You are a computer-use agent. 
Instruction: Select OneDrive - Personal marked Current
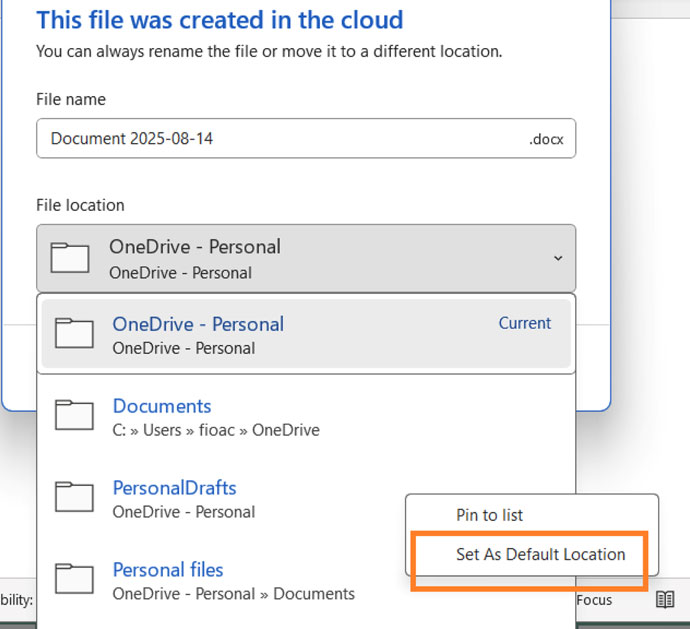[306, 334]
